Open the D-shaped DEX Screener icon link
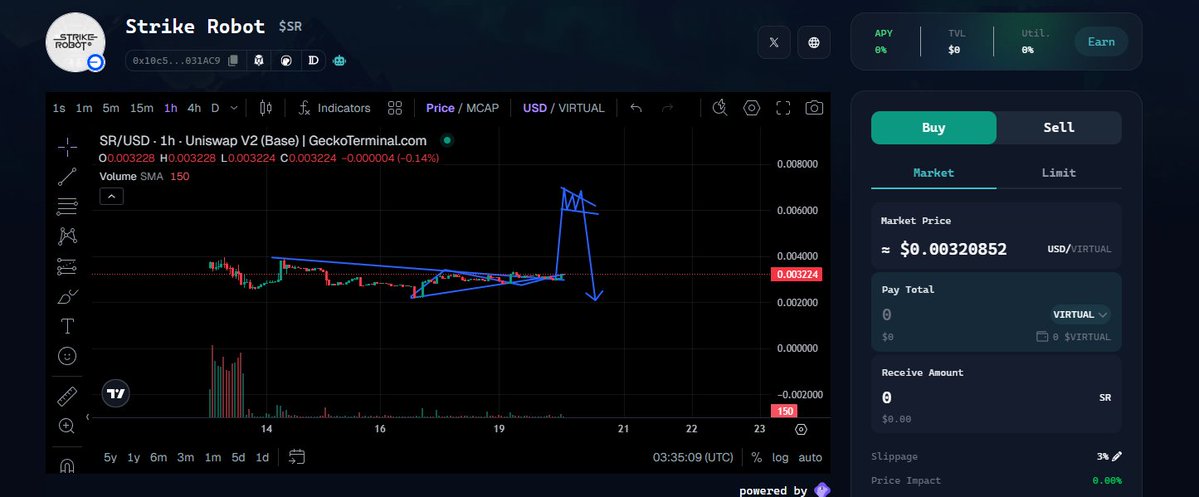This screenshot has height=497, width=1199. [313, 60]
